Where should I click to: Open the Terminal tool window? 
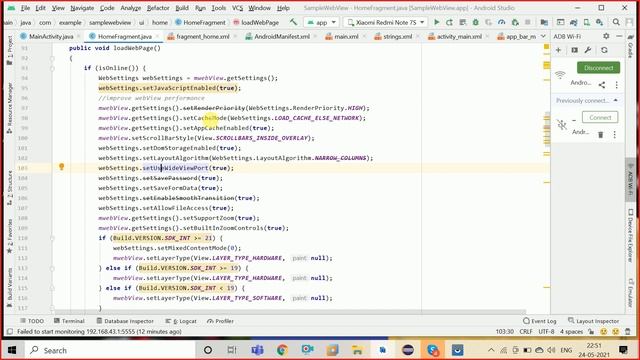point(69,321)
